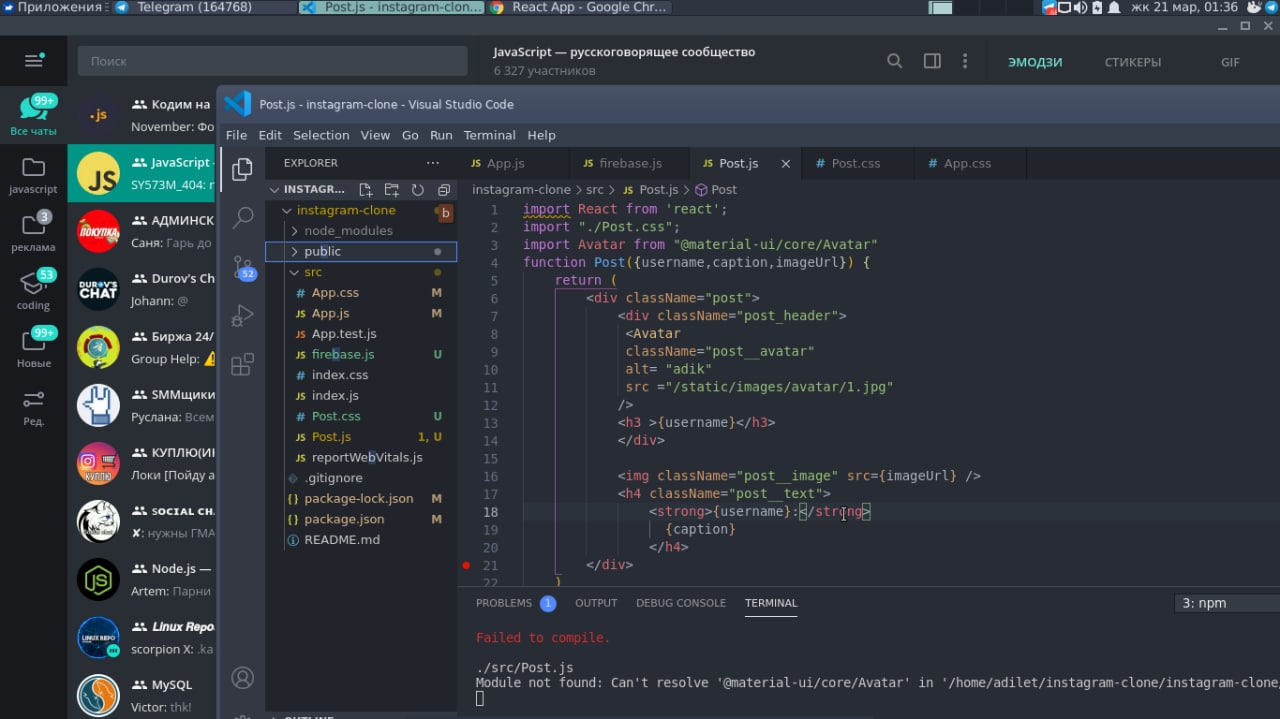This screenshot has width=1280, height=719.
Task: Click the Post breadcrumb symbol
Action: 716,189
